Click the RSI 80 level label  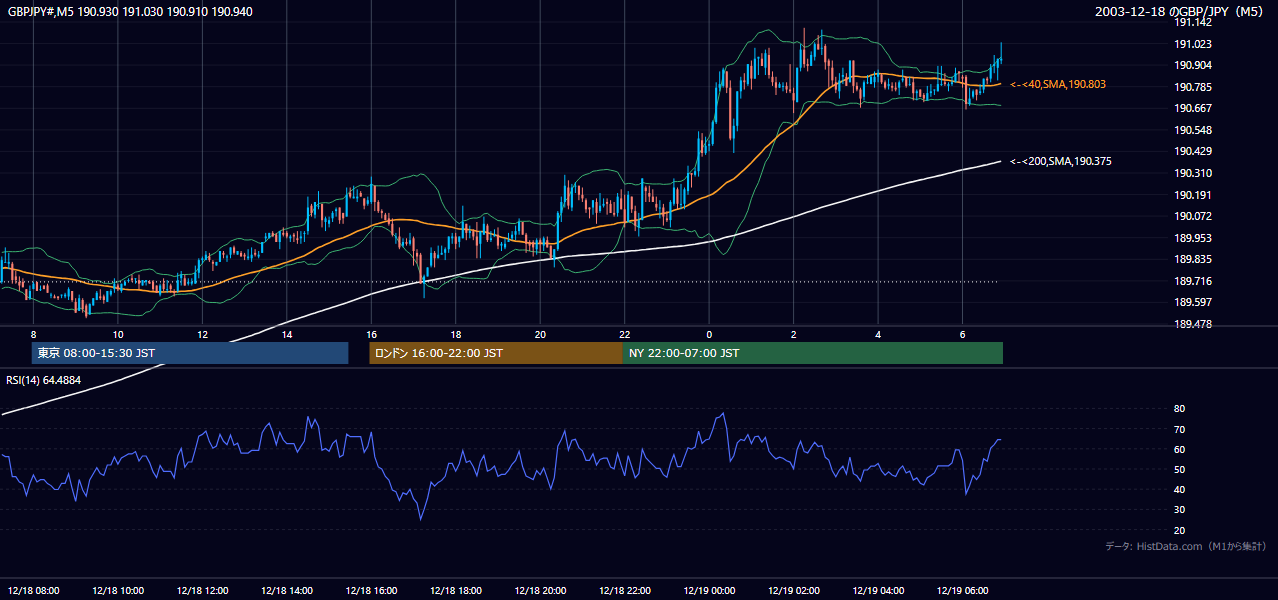[x=1179, y=409]
